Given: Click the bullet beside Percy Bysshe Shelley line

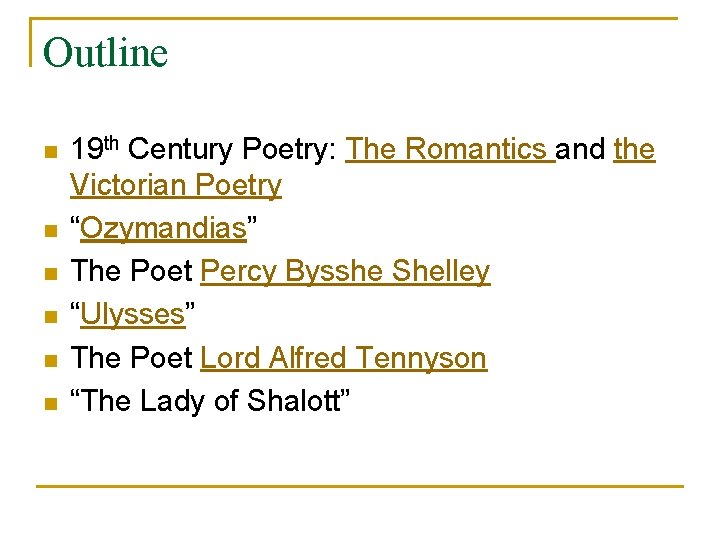Looking at the screenshot, I should pos(51,274).
